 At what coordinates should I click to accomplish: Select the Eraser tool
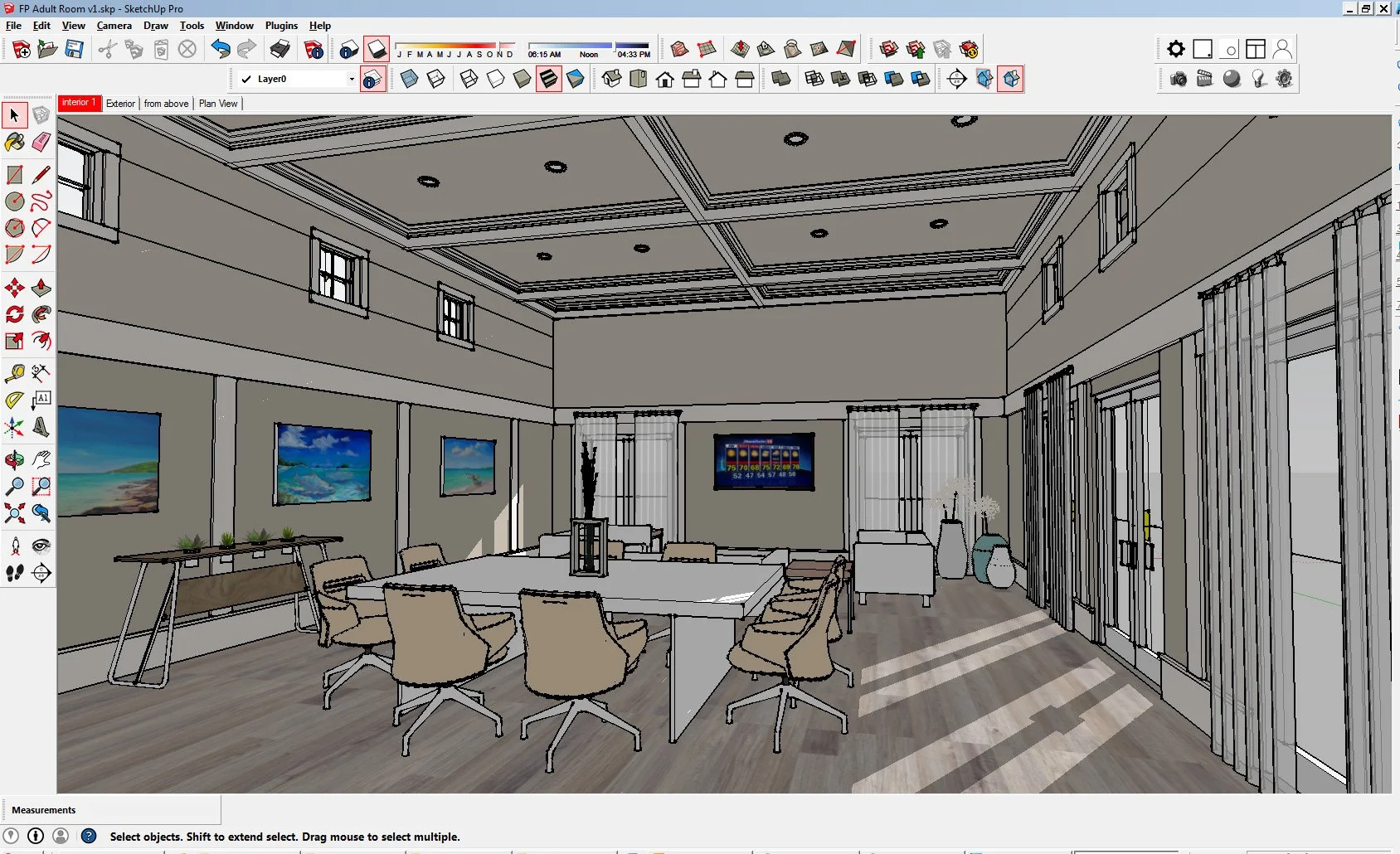[x=41, y=143]
